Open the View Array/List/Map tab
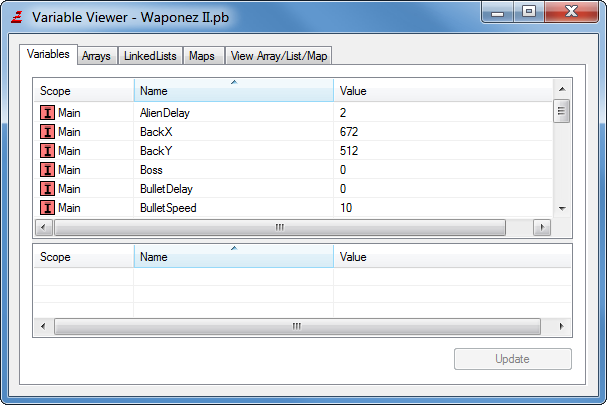Image resolution: width=607 pixels, height=405 pixels. coord(279,56)
